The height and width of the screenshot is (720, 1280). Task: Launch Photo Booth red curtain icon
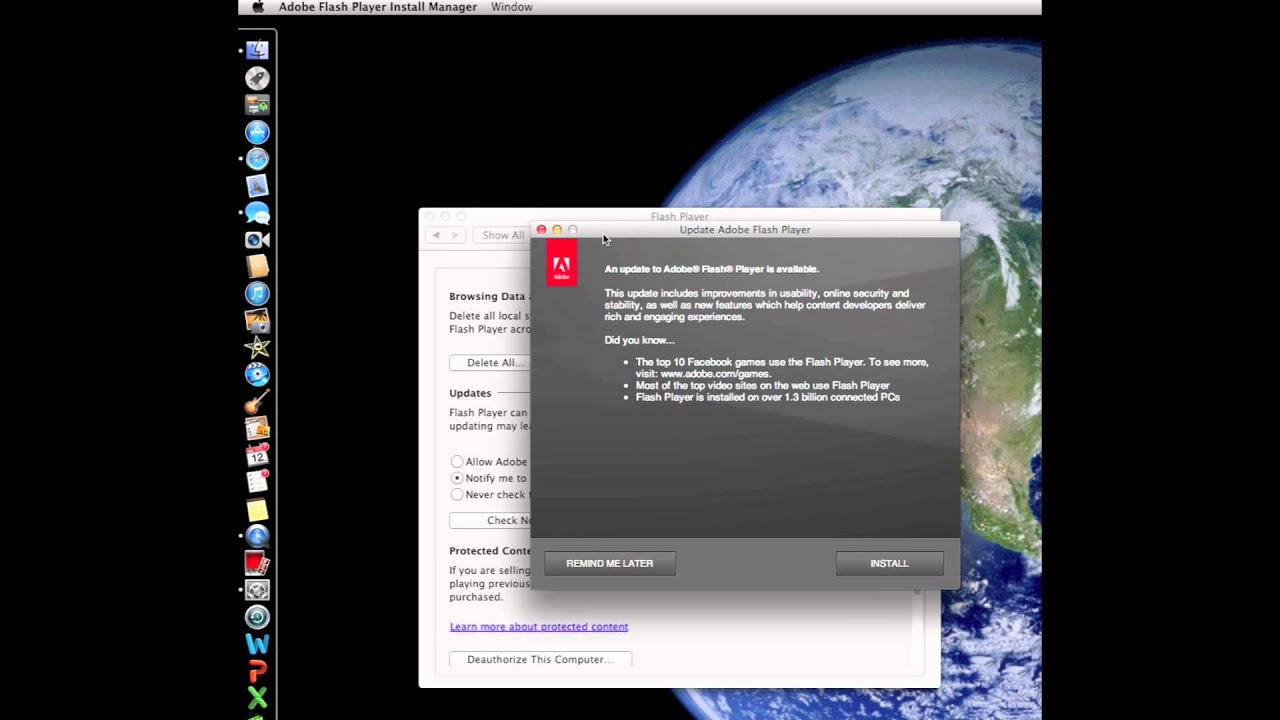[257, 564]
